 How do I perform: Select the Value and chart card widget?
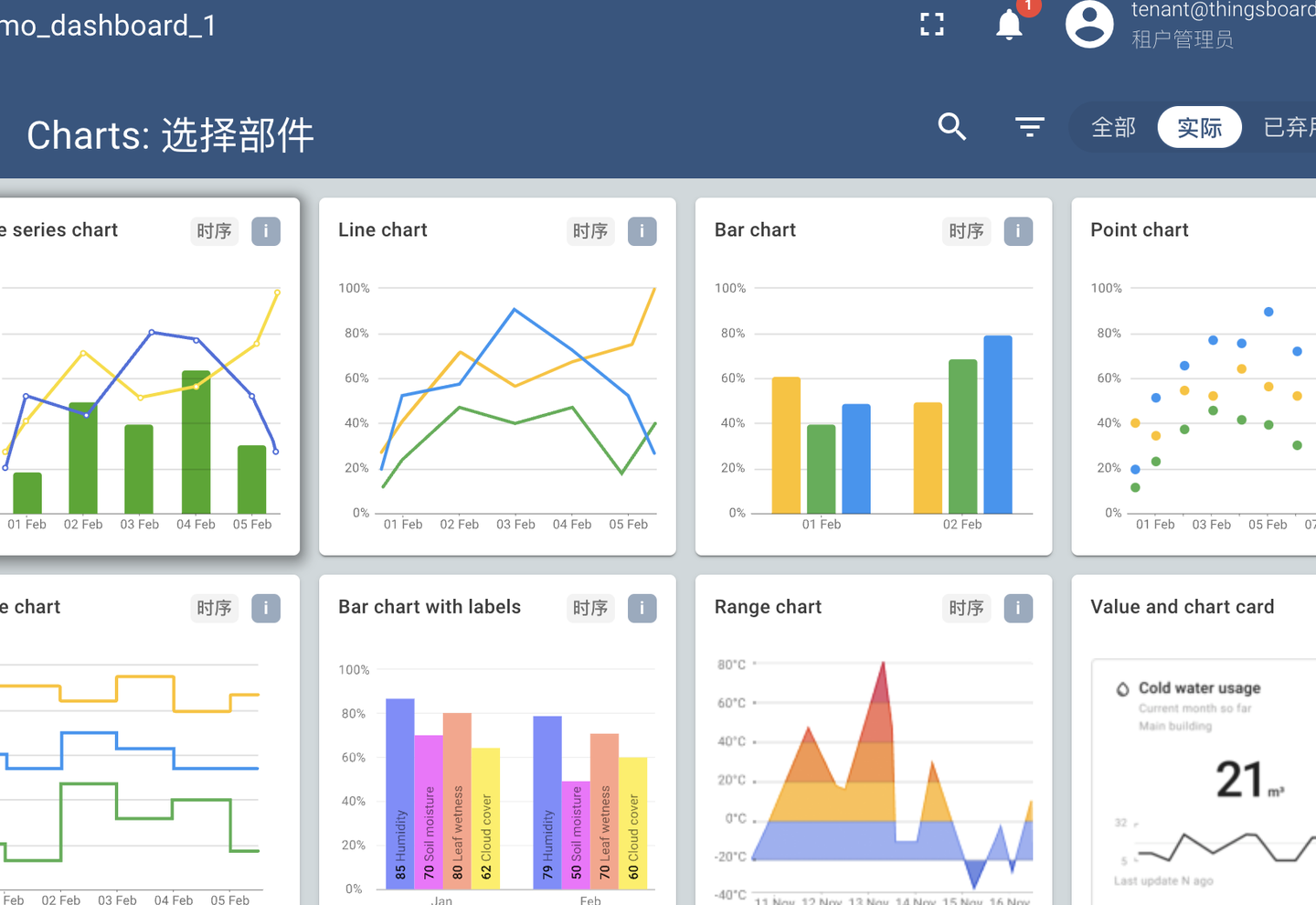(1182, 606)
